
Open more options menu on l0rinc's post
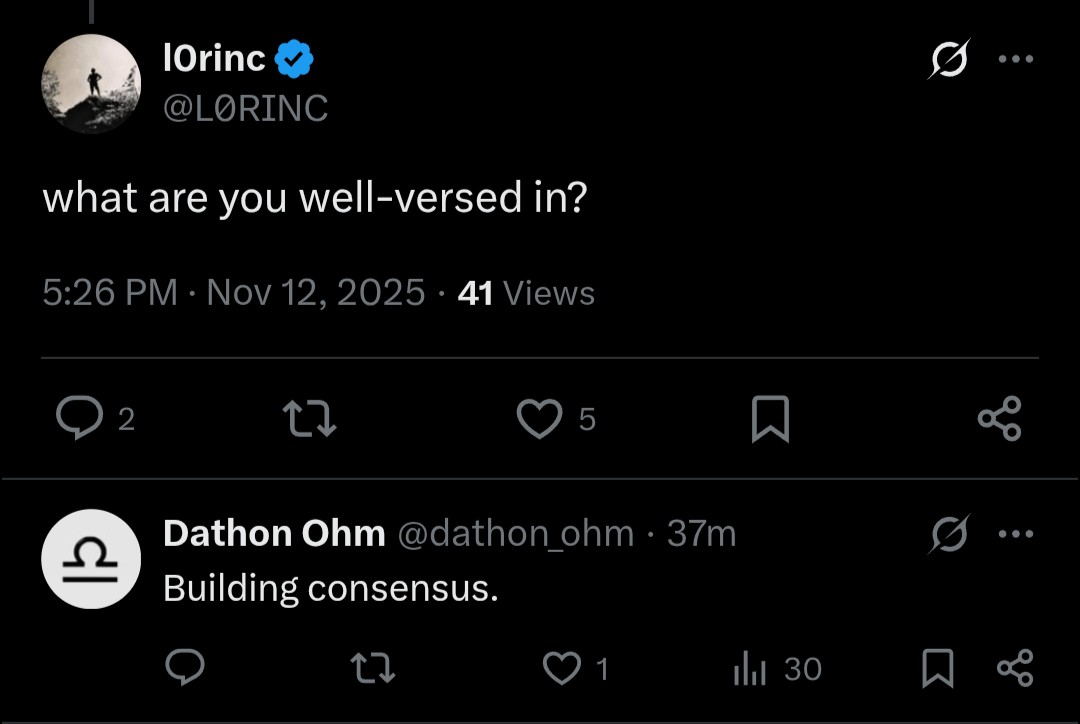click(x=1015, y=59)
